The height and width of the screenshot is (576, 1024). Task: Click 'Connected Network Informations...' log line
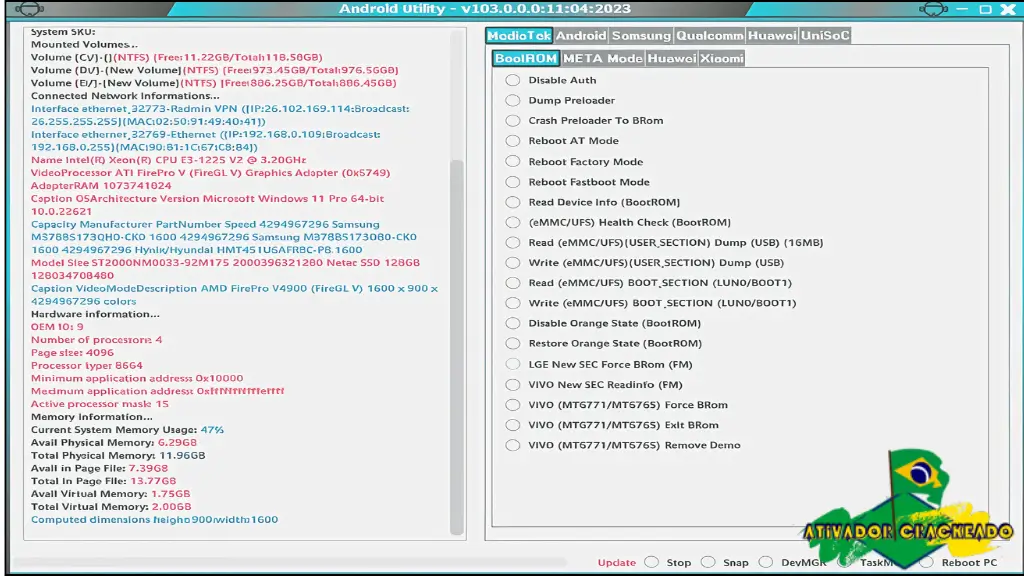125,95
